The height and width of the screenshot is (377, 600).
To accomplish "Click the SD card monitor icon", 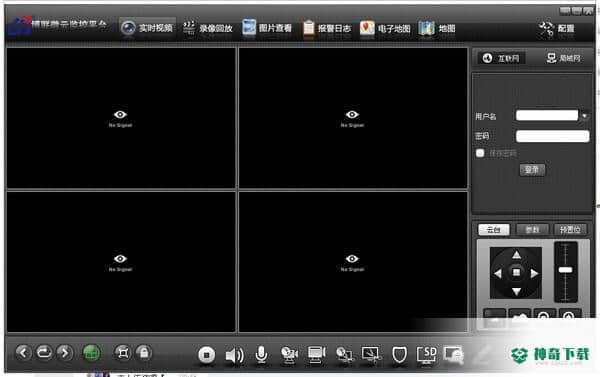I will (427, 355).
